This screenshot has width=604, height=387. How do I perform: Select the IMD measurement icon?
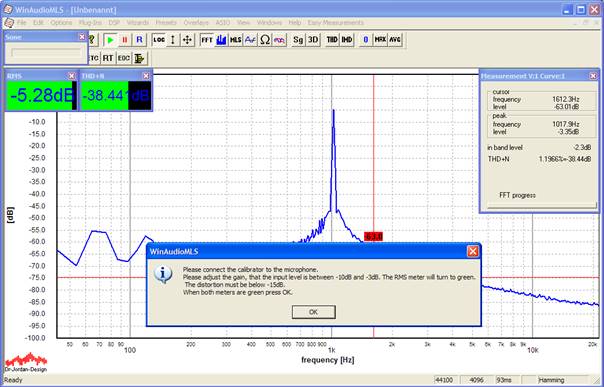point(347,40)
